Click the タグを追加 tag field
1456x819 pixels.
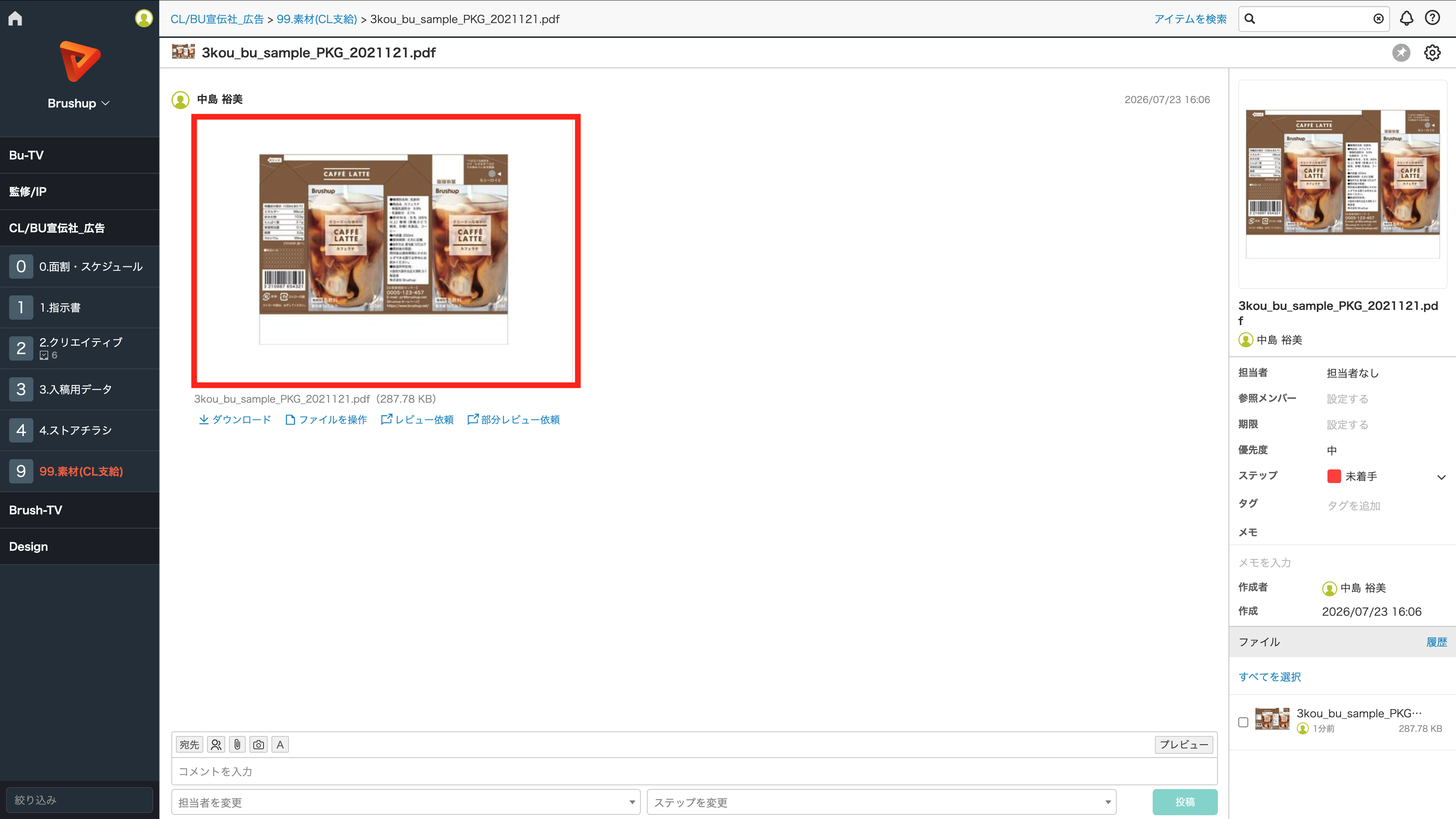tap(1354, 506)
